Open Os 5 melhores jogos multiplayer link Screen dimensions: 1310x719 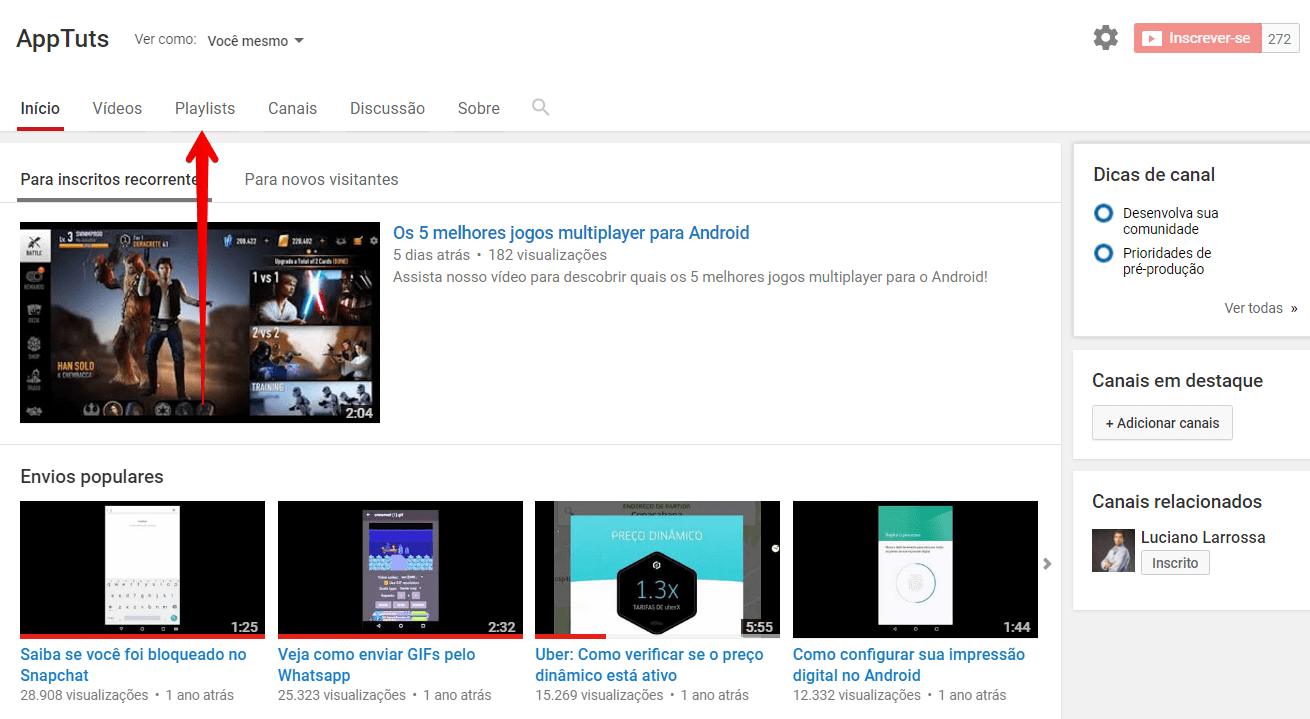pos(571,233)
